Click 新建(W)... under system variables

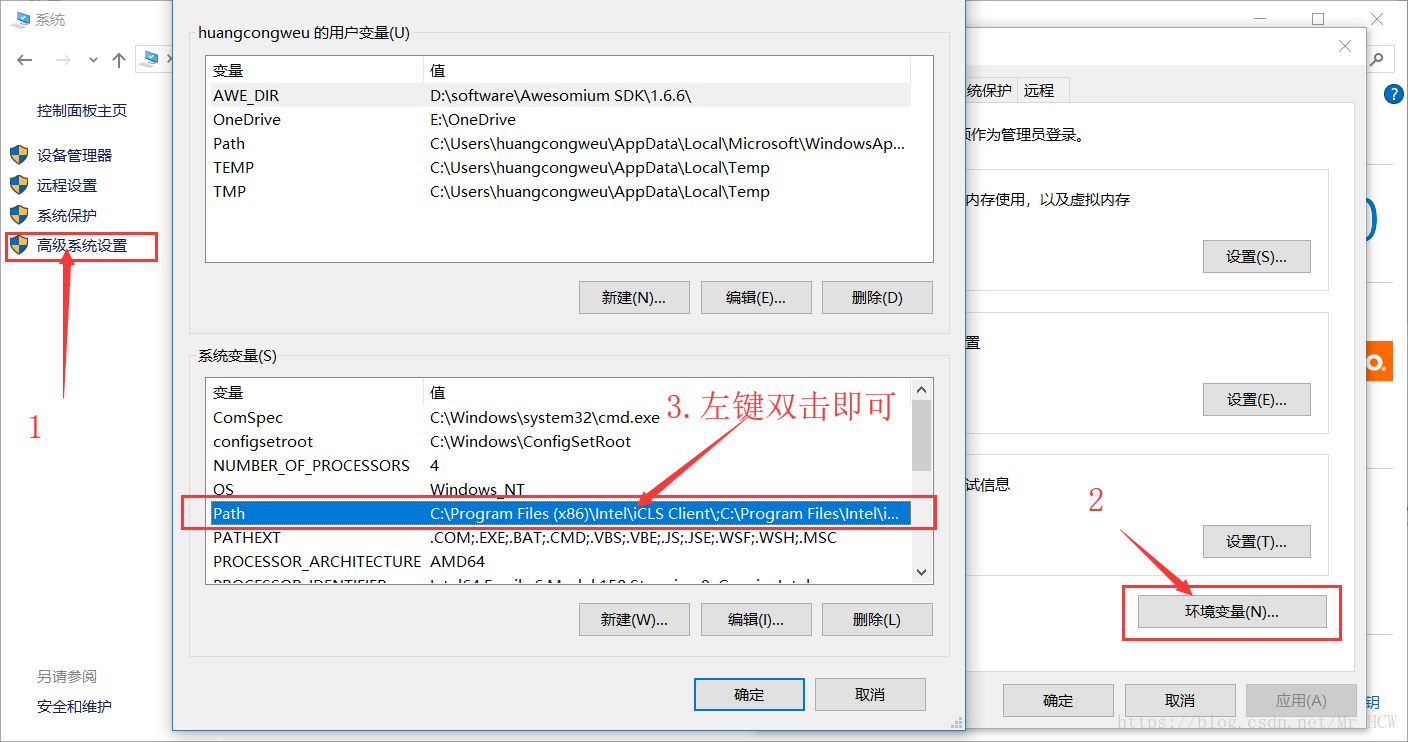pos(634,619)
